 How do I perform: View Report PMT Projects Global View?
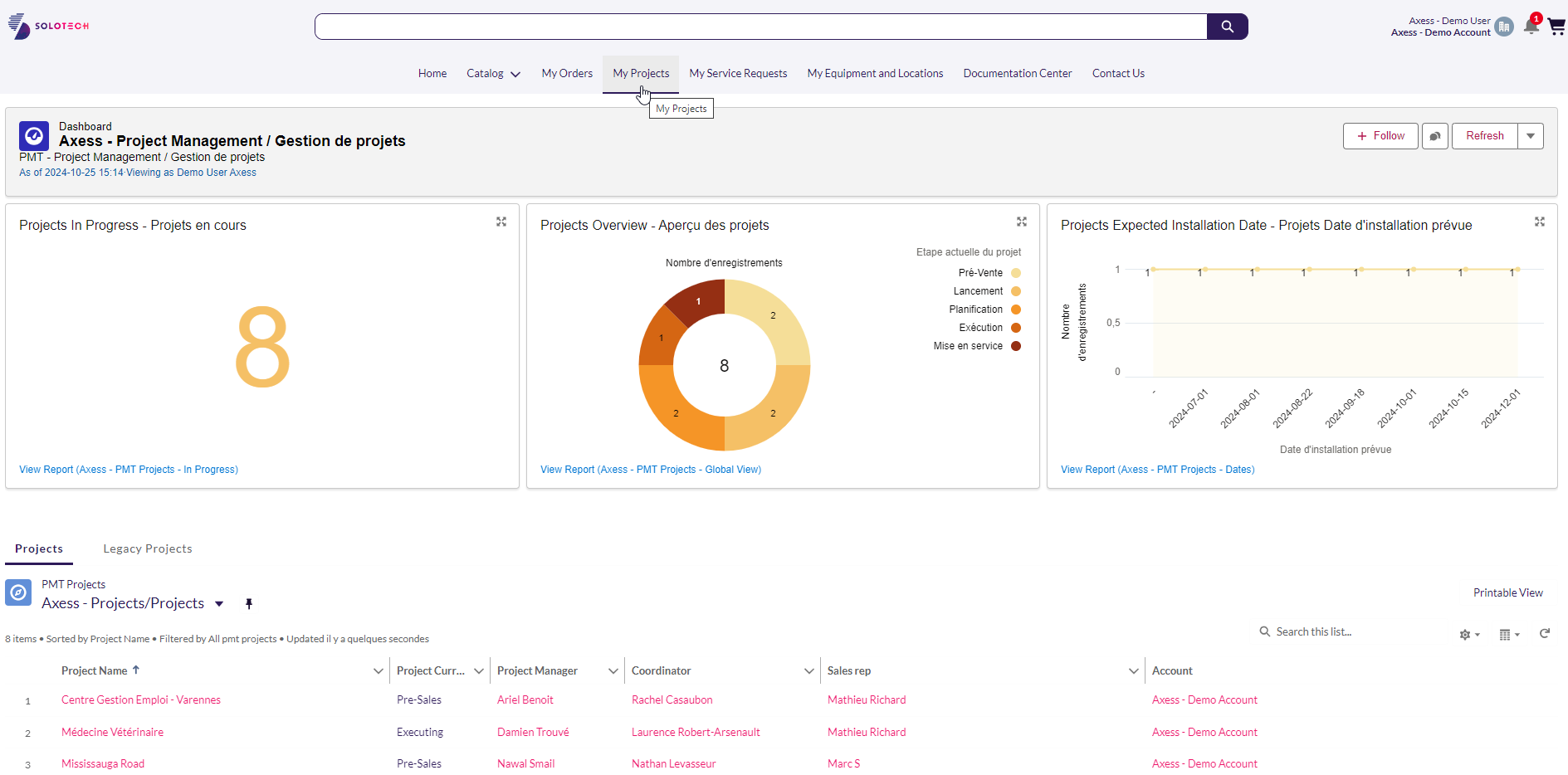pos(651,470)
